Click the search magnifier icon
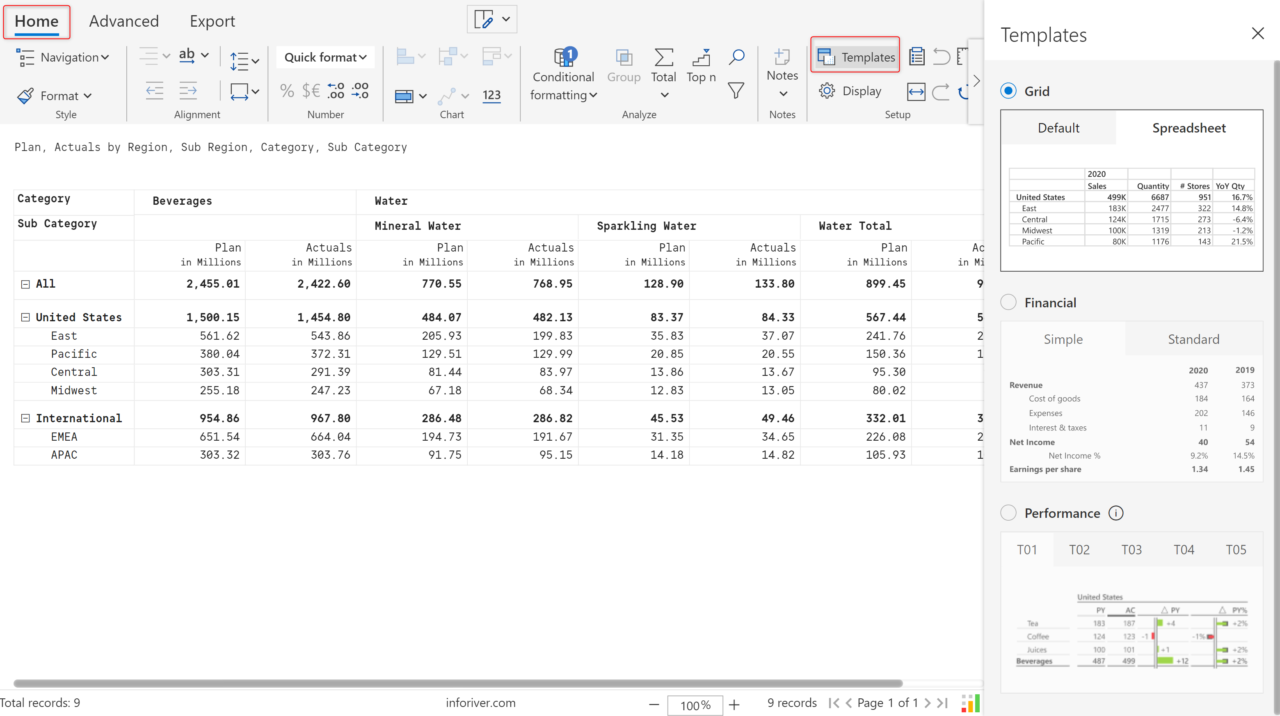Viewport: 1280px width, 716px height. 735,57
